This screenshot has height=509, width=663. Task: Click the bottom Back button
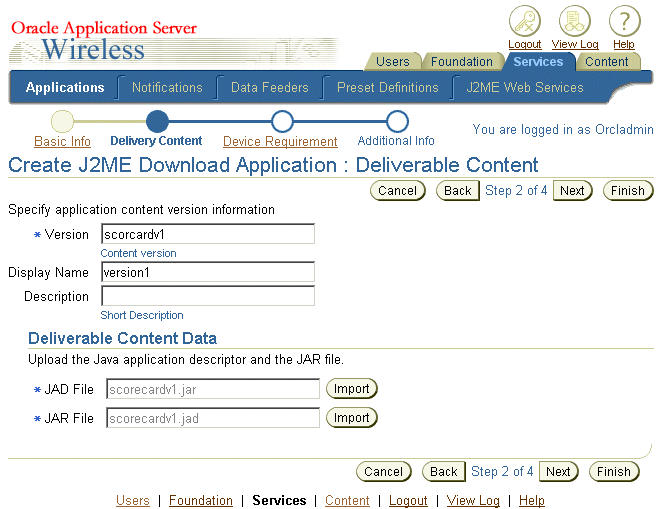[444, 471]
